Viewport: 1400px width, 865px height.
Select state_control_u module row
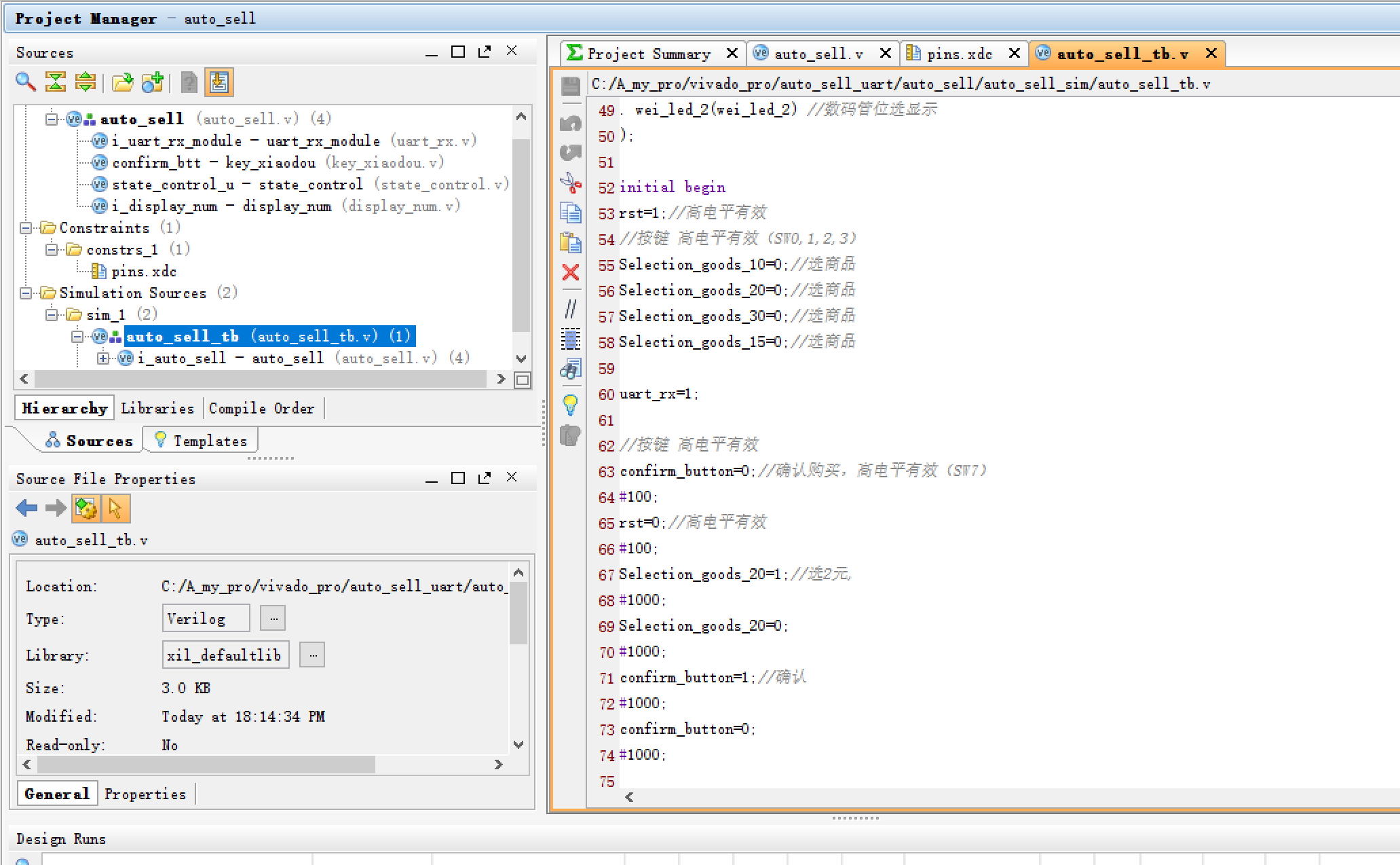coord(301,185)
